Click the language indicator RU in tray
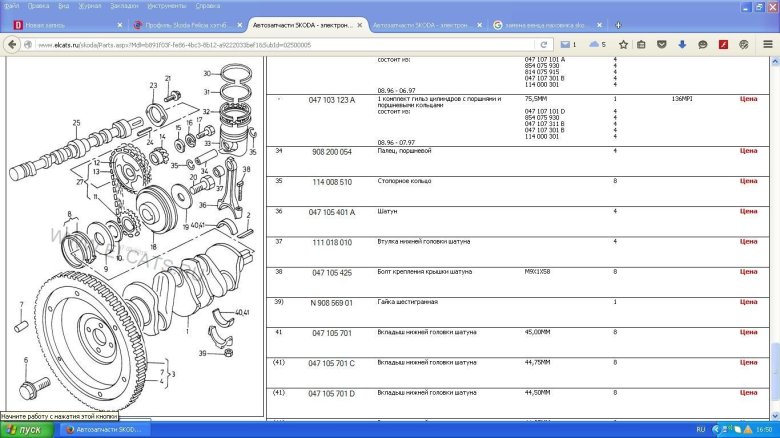Screen dimensions: 780x438 pos(701,429)
